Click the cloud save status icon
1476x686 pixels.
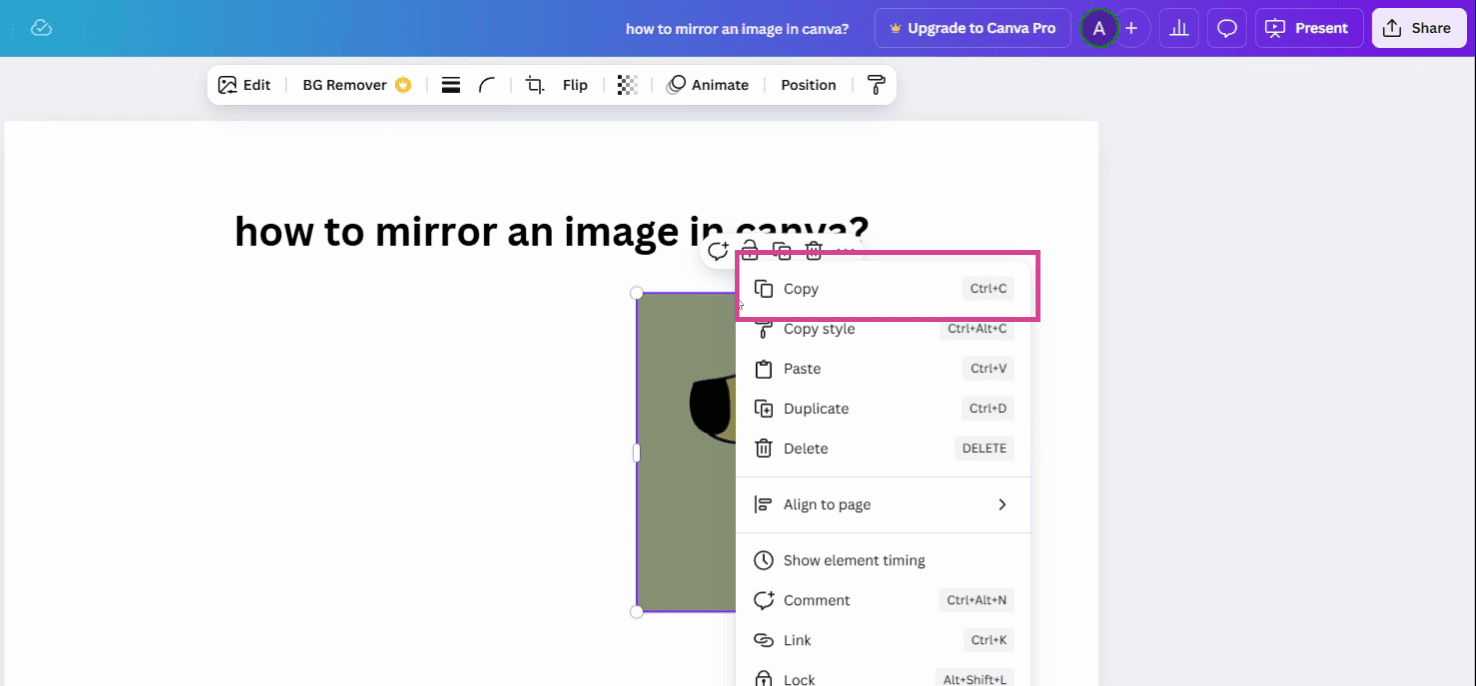click(x=41, y=28)
